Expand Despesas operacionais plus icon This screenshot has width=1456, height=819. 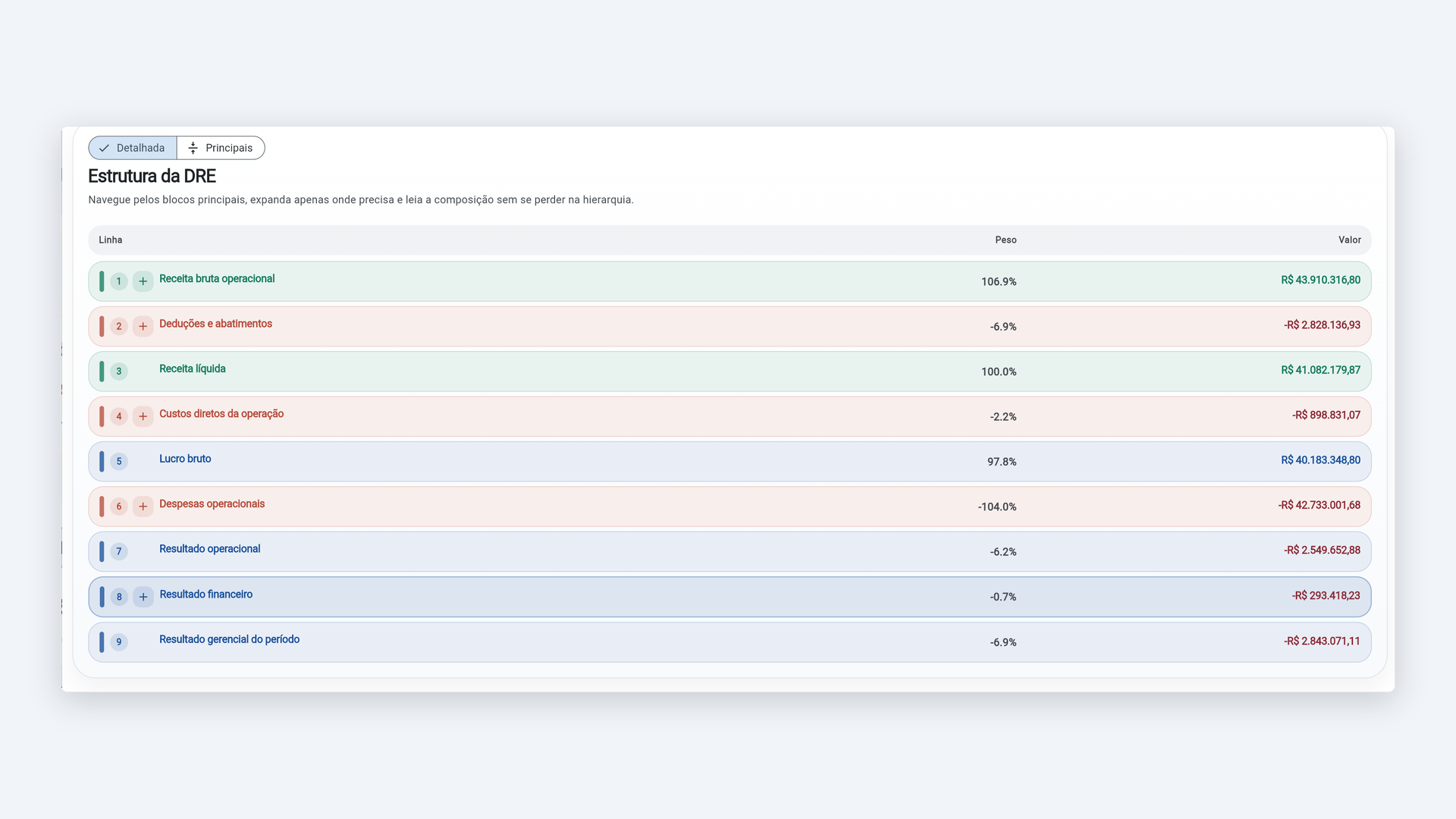(x=143, y=507)
